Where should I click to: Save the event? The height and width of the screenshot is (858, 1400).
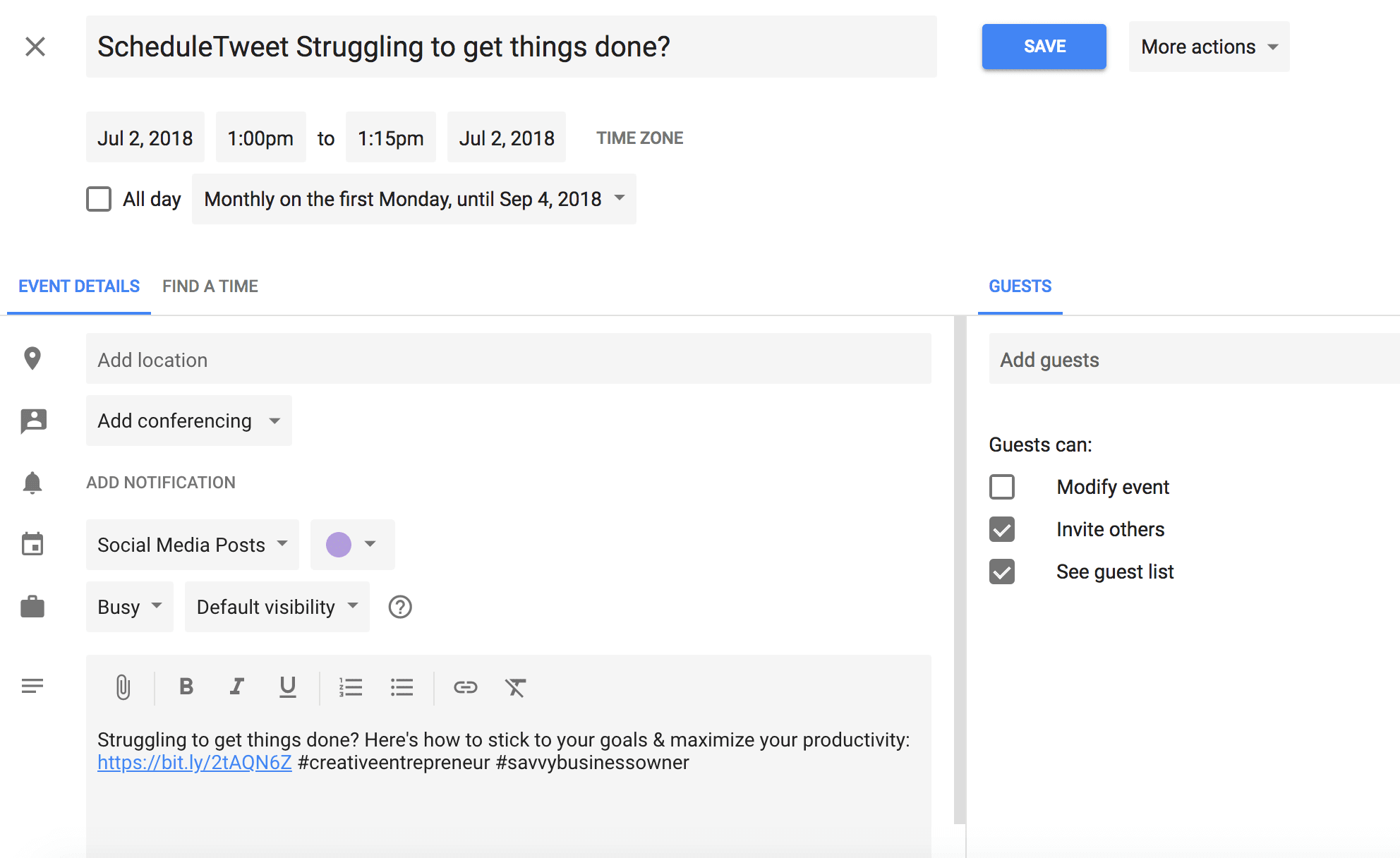[1044, 47]
